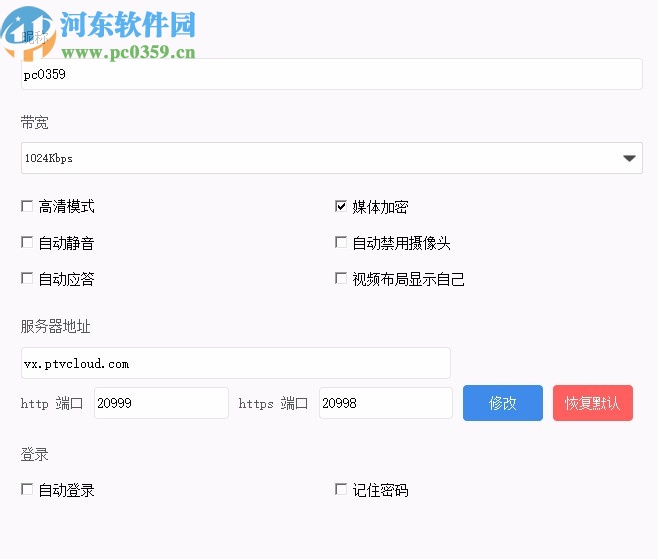Open the 1024Kbps bandwidth dropdown
The width and height of the screenshot is (658, 559).
pos(332,158)
